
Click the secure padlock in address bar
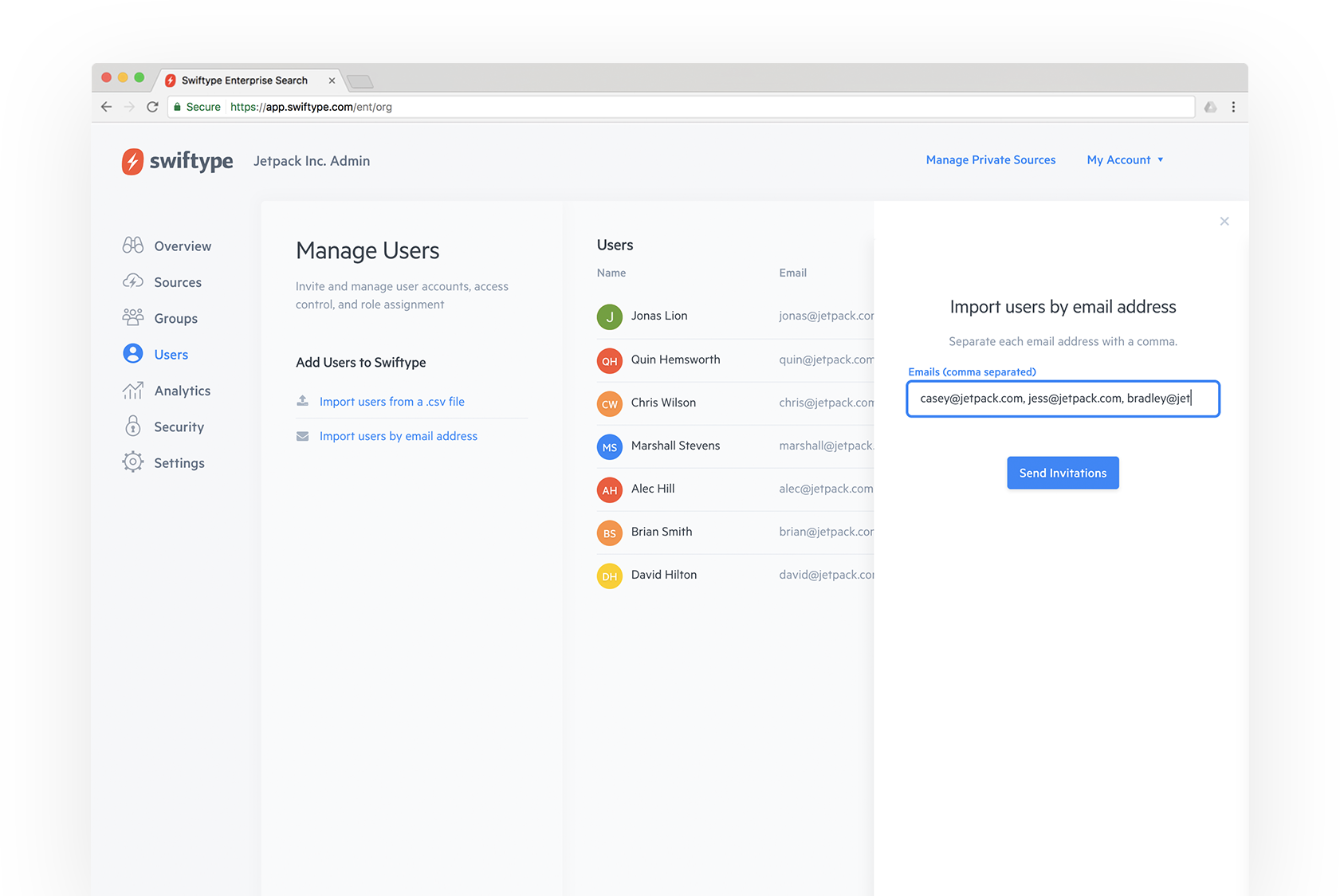point(177,107)
